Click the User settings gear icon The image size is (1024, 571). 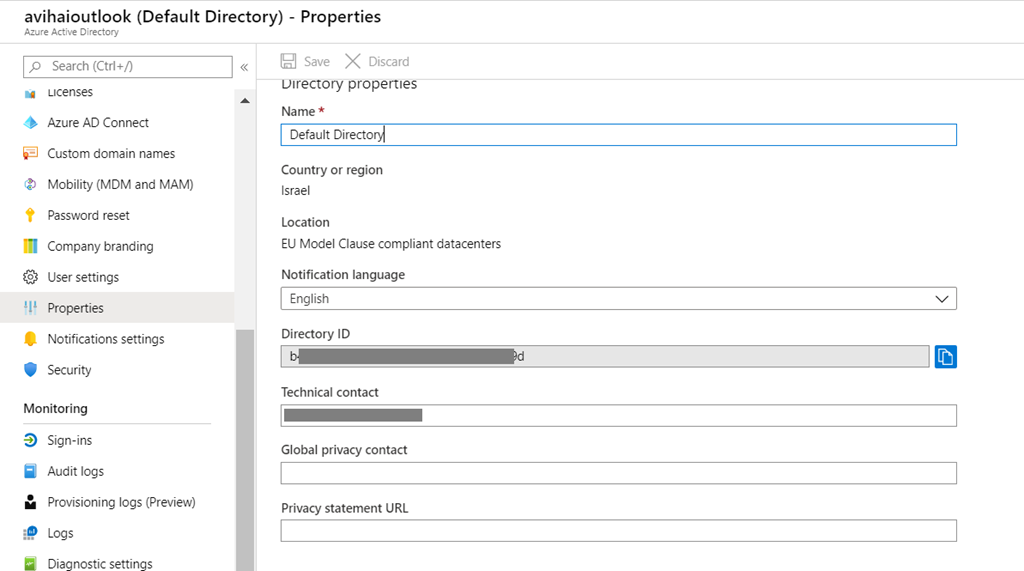coord(30,277)
